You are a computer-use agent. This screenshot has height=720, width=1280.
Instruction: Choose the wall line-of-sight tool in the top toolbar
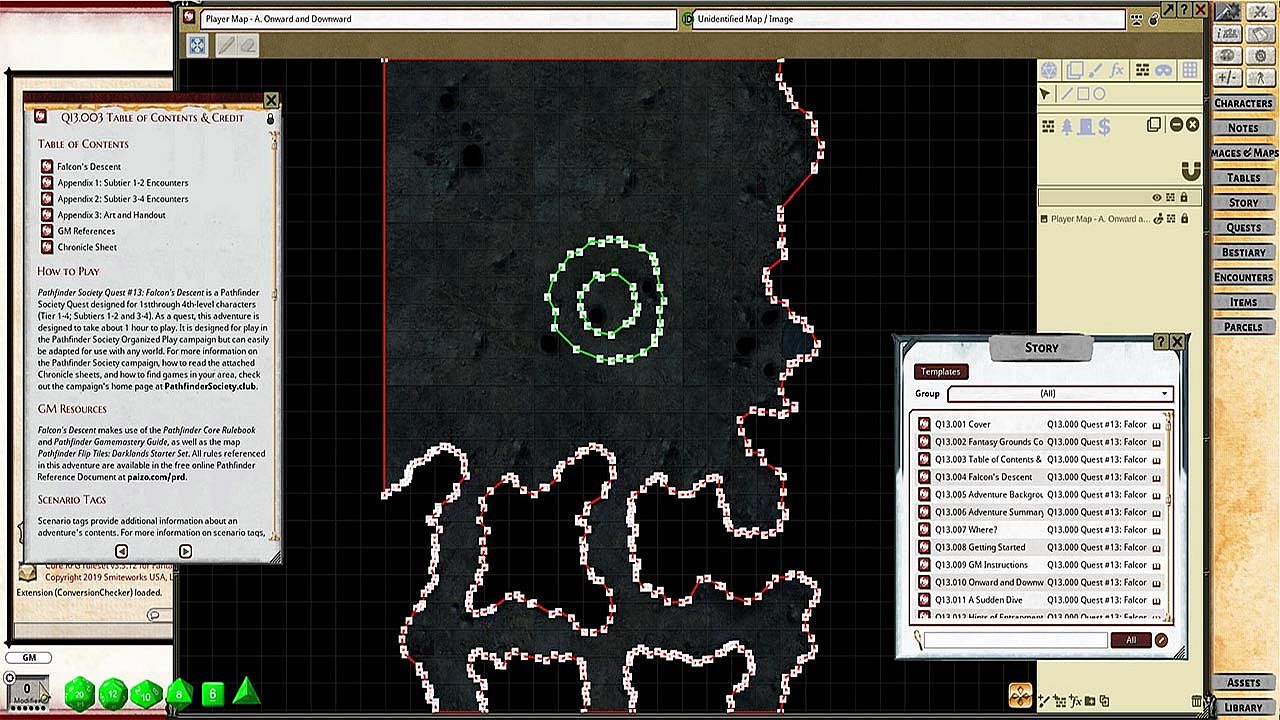point(1142,70)
